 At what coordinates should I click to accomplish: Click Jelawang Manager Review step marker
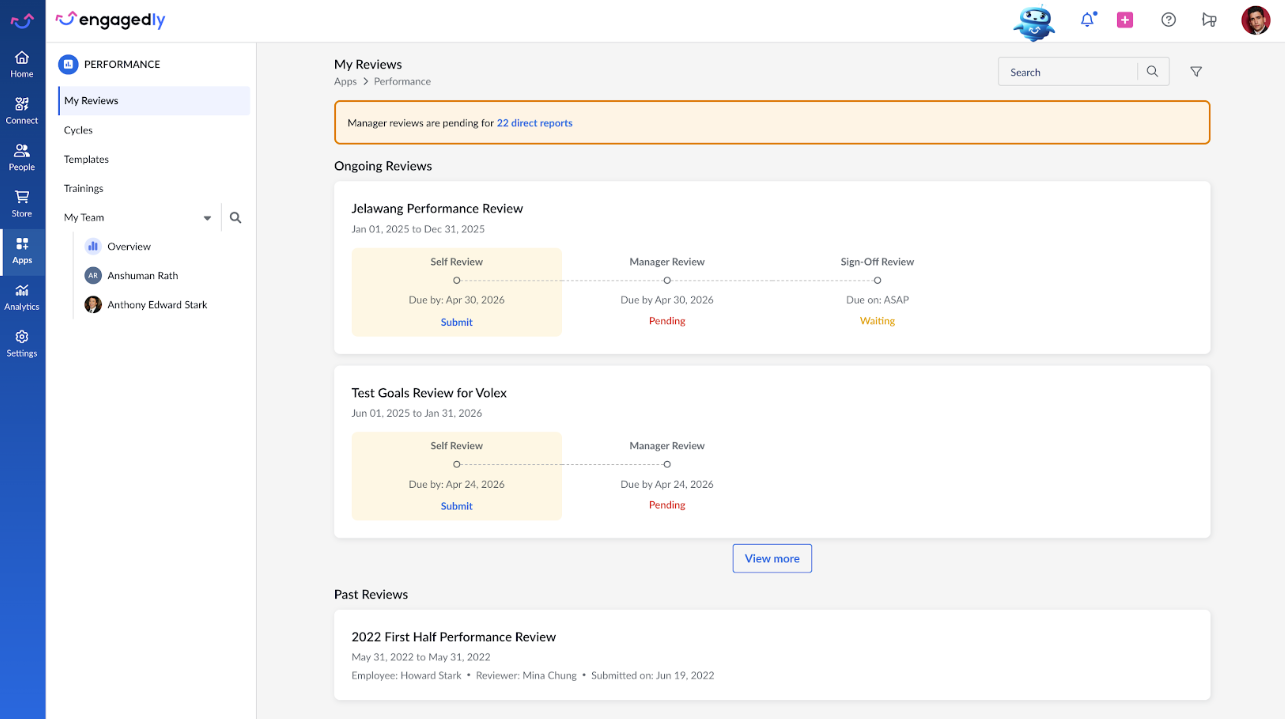667,280
